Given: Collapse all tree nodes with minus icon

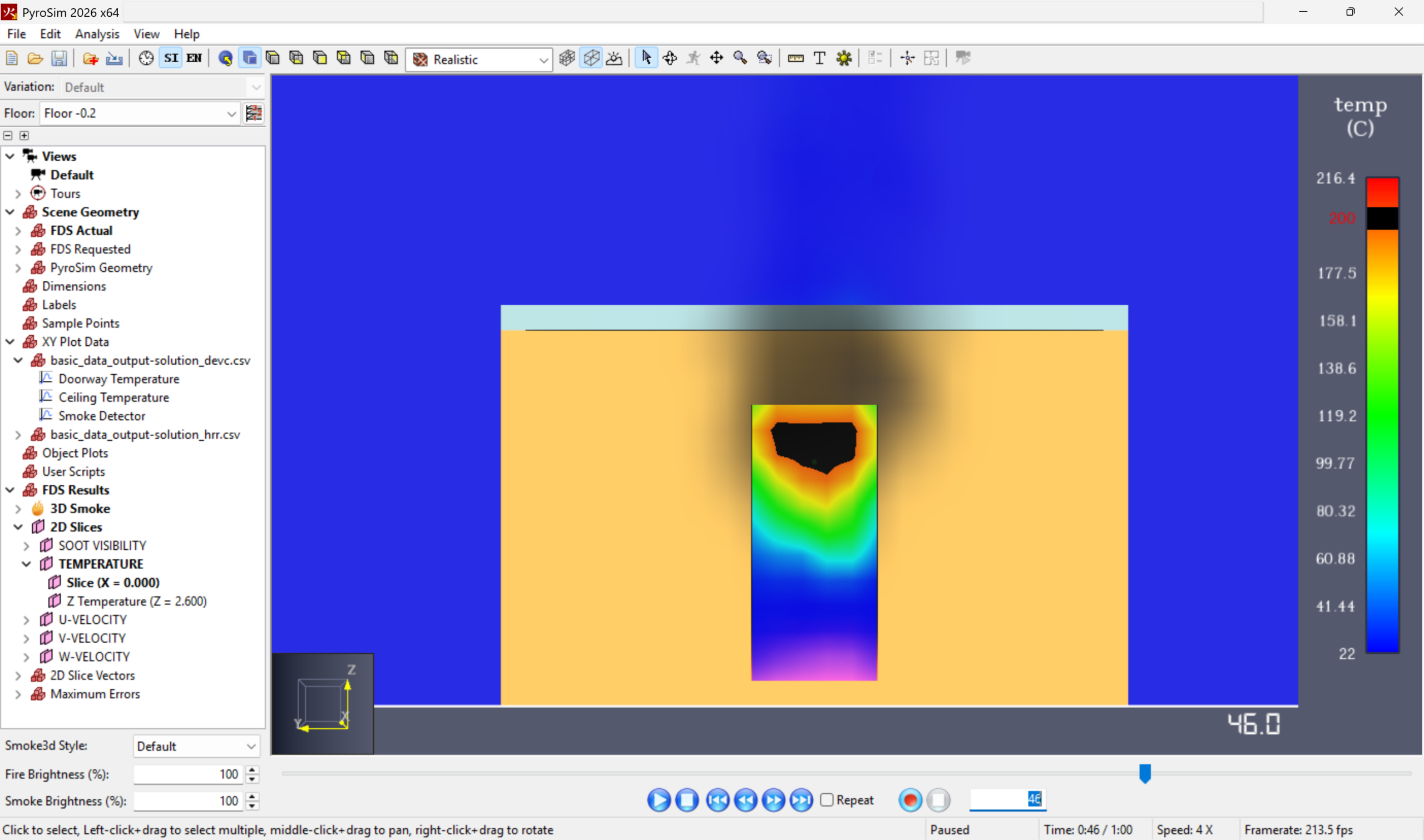Looking at the screenshot, I should (x=8, y=135).
